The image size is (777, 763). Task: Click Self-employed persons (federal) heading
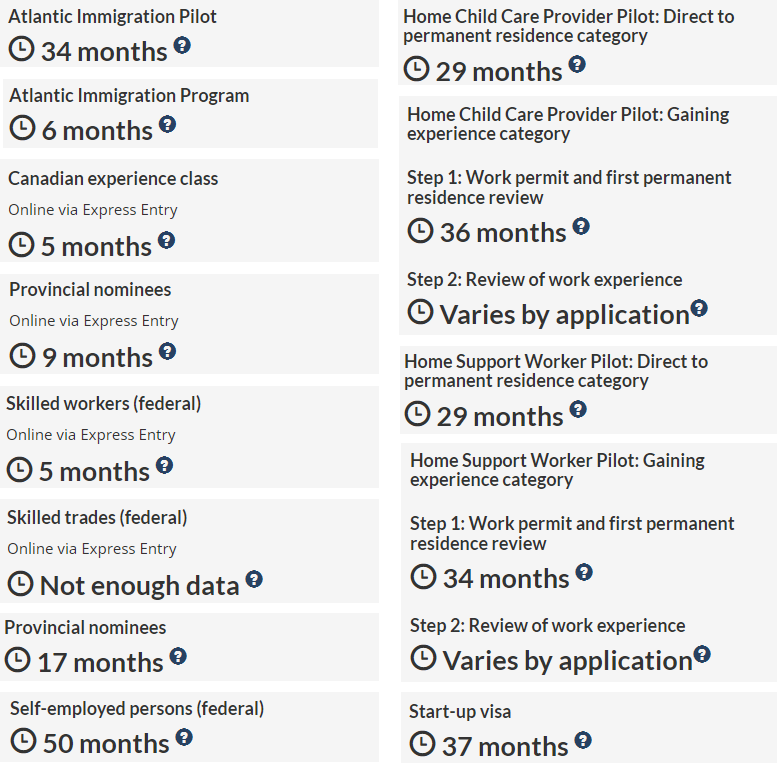tap(137, 709)
